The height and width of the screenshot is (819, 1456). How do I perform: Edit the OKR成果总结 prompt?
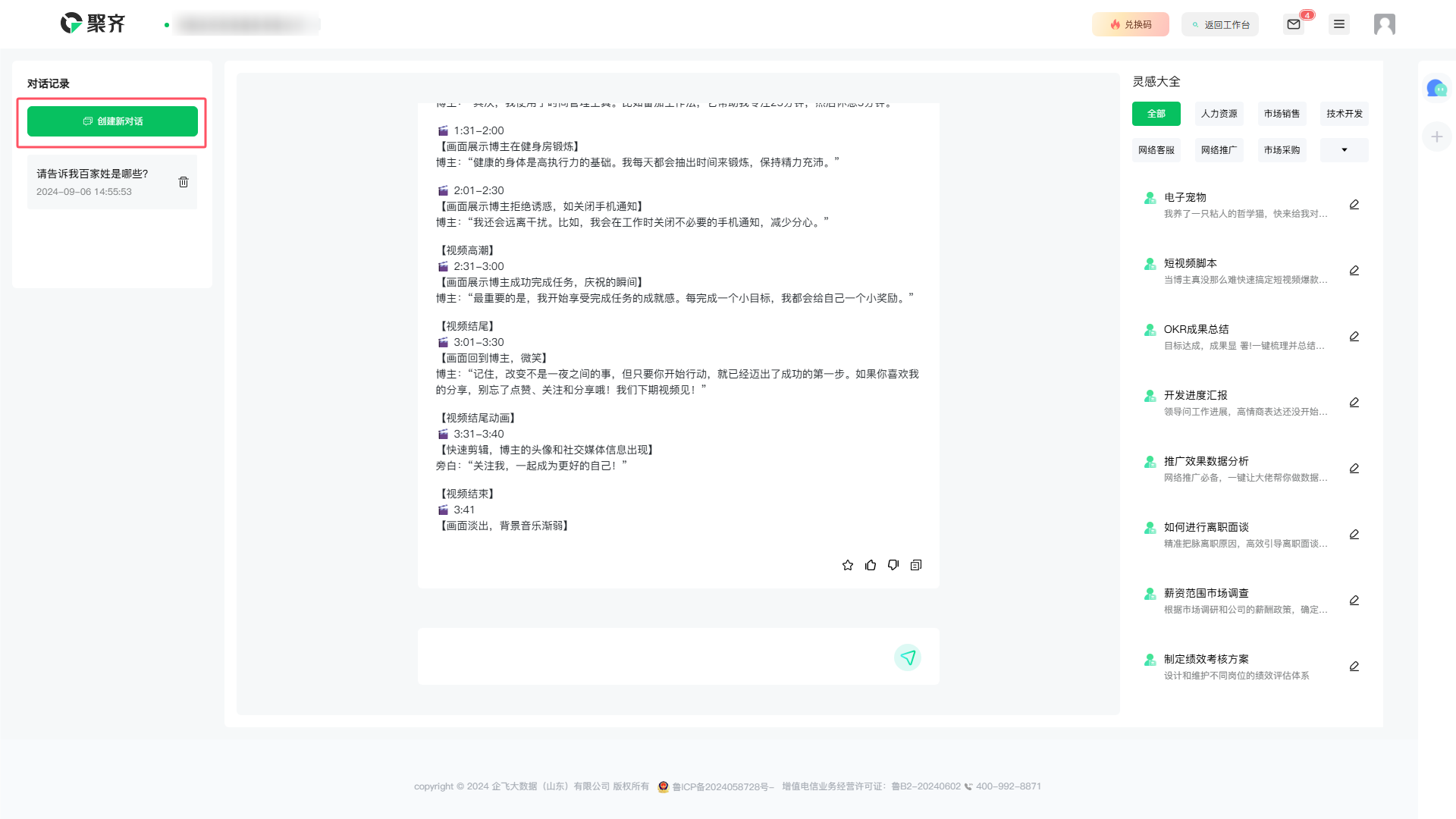pos(1354,337)
